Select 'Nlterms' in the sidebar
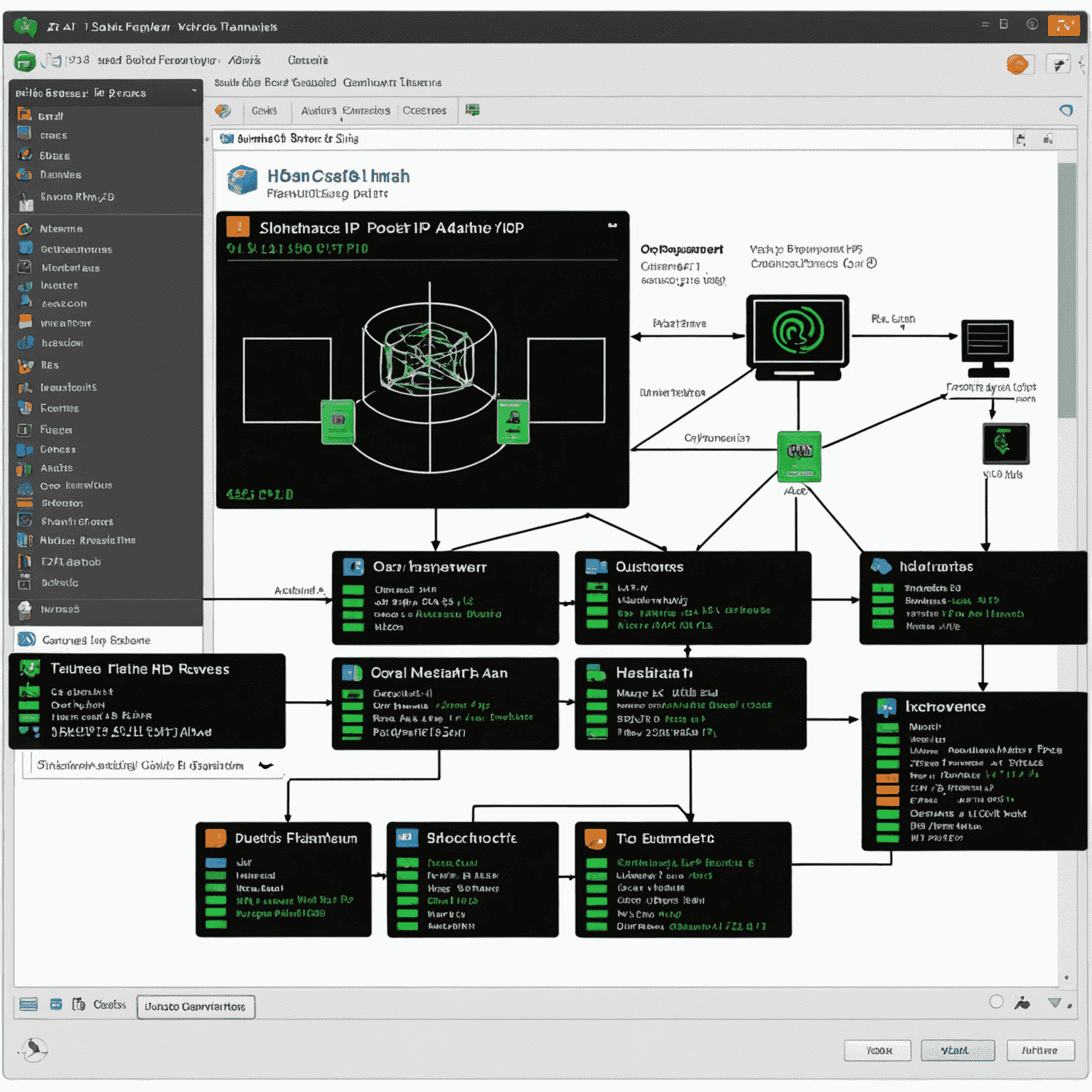Viewport: 1092px width, 1092px height. [107, 229]
